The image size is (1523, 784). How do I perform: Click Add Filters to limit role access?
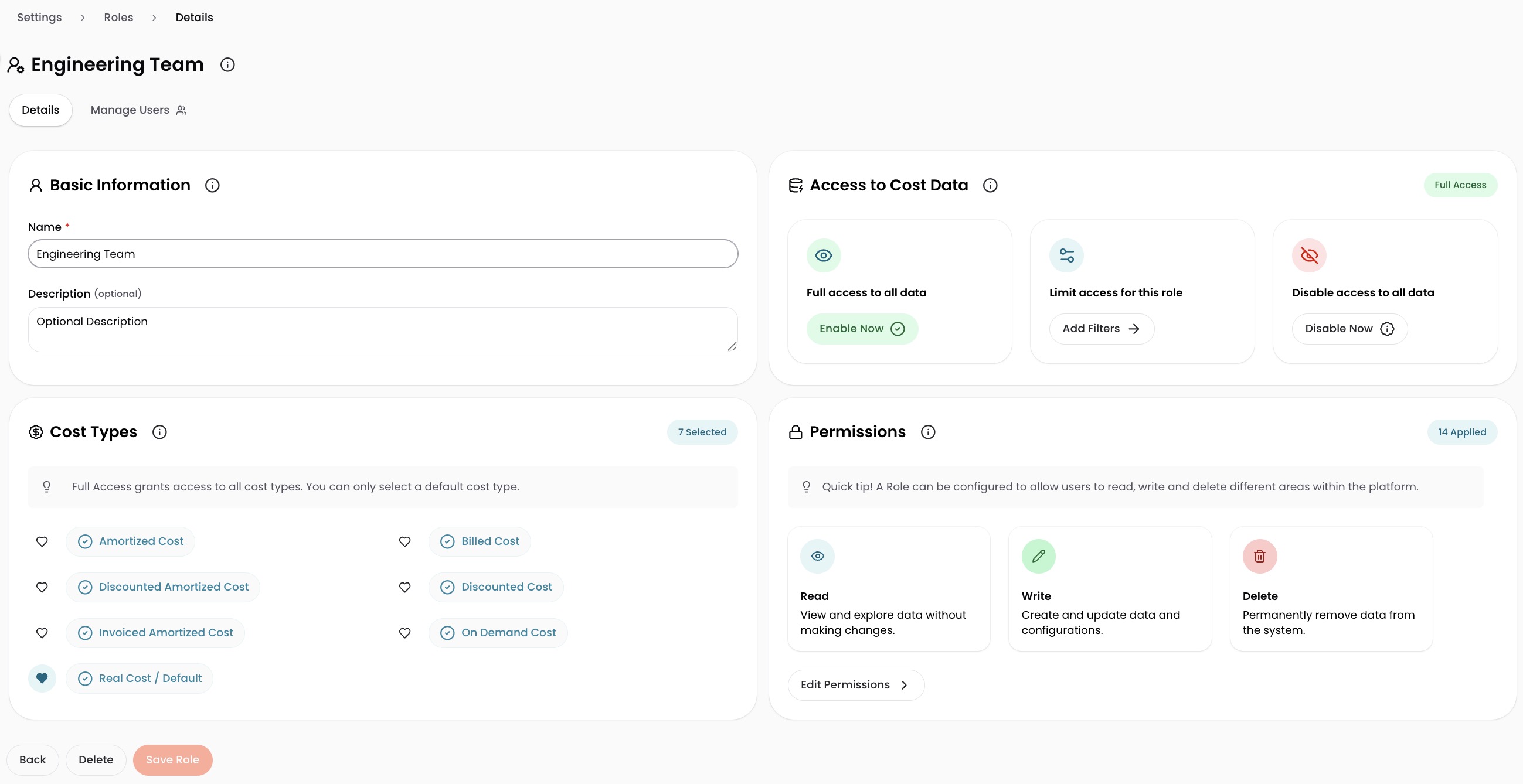tap(1102, 329)
